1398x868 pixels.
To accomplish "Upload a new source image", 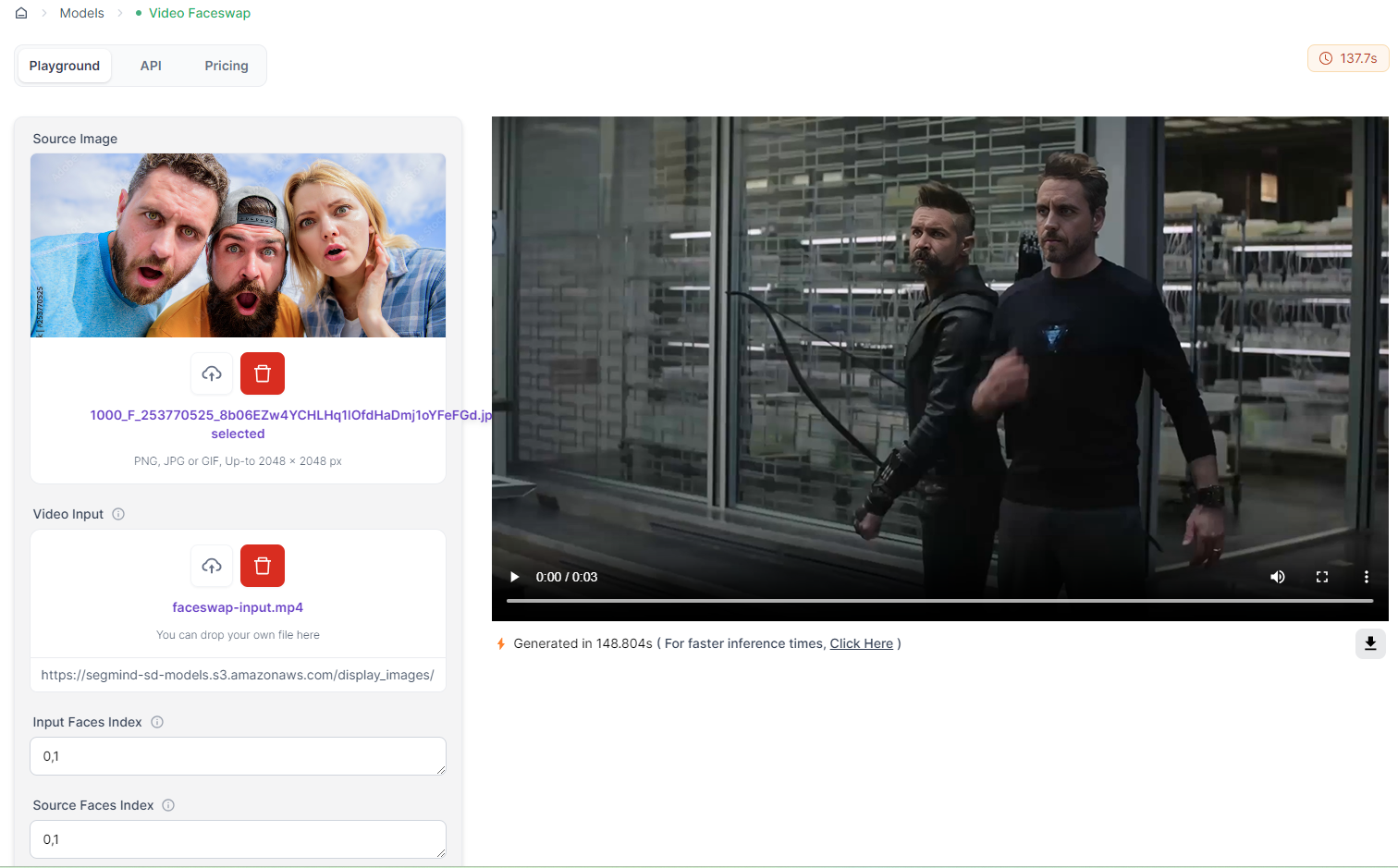I will coord(212,373).
